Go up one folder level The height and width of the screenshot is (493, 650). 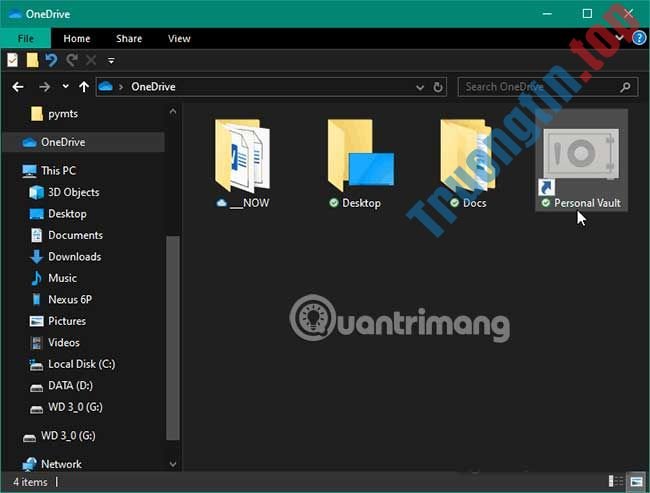coord(84,87)
